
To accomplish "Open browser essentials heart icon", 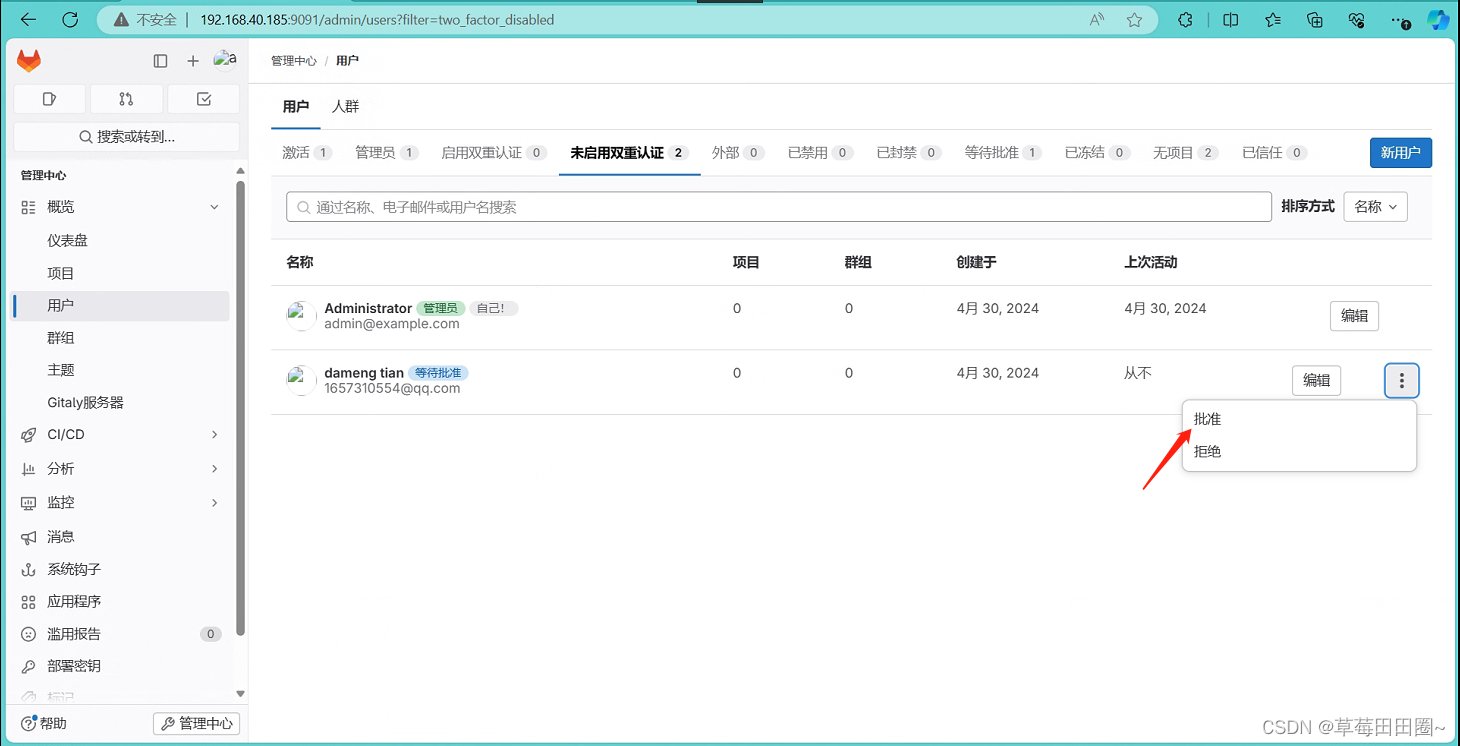I will click(x=1357, y=20).
